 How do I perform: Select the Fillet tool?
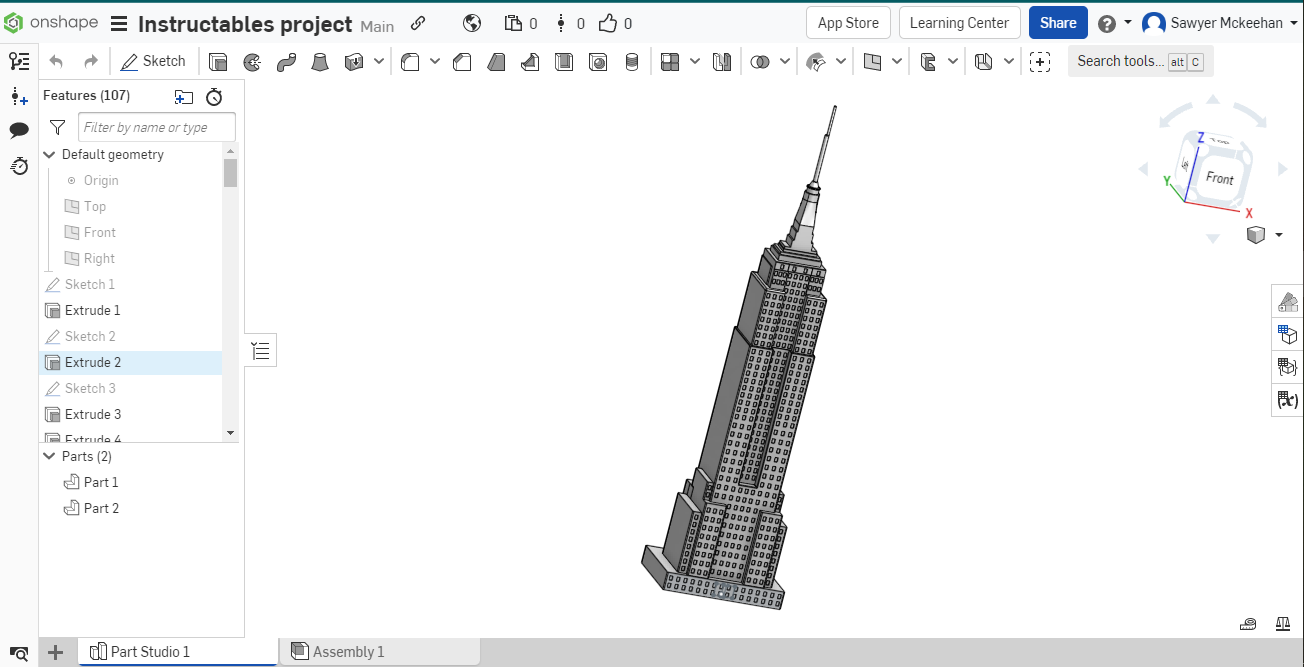click(410, 62)
